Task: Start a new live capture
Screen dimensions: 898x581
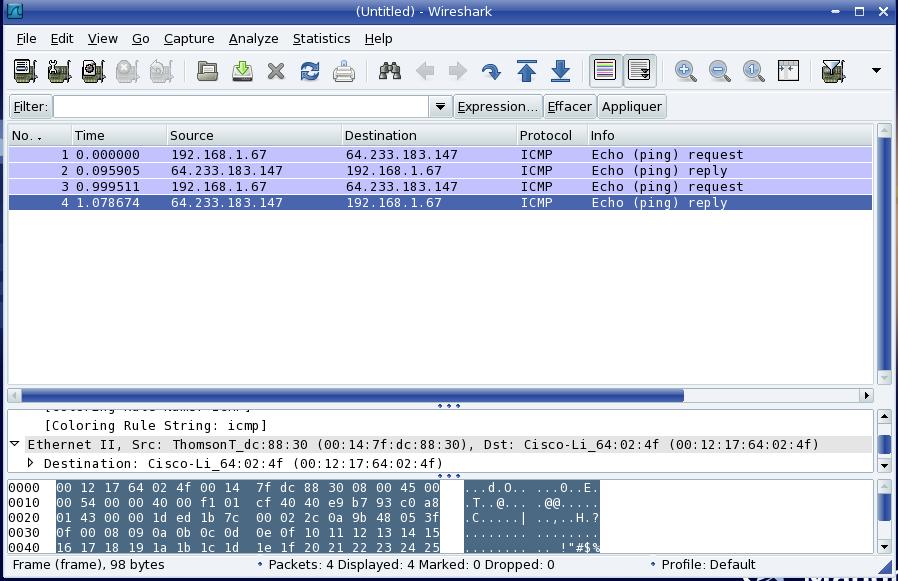Action: (x=93, y=71)
